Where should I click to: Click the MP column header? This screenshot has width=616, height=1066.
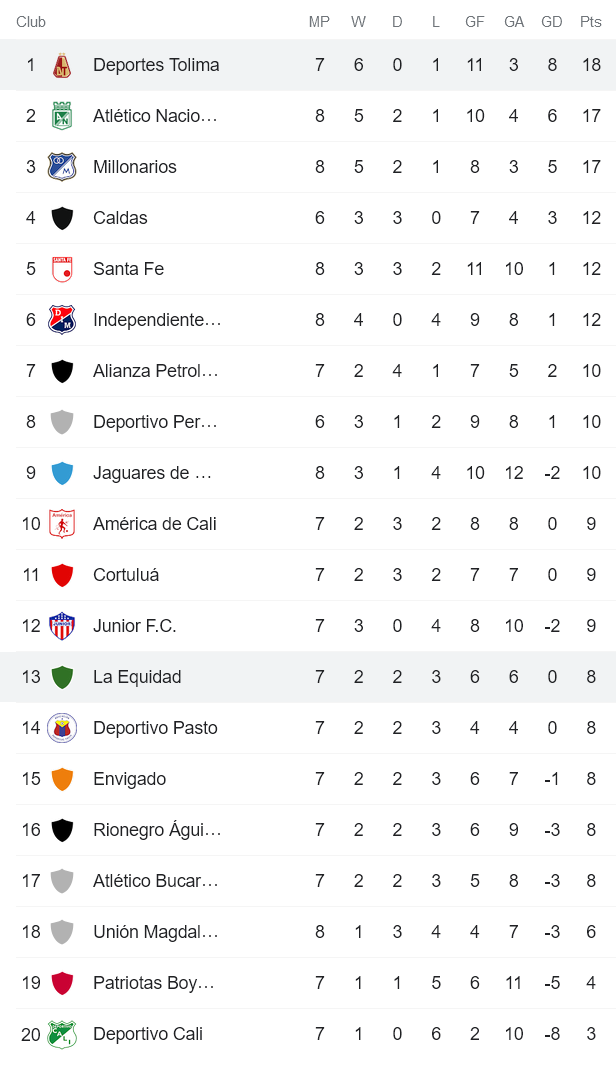click(319, 19)
